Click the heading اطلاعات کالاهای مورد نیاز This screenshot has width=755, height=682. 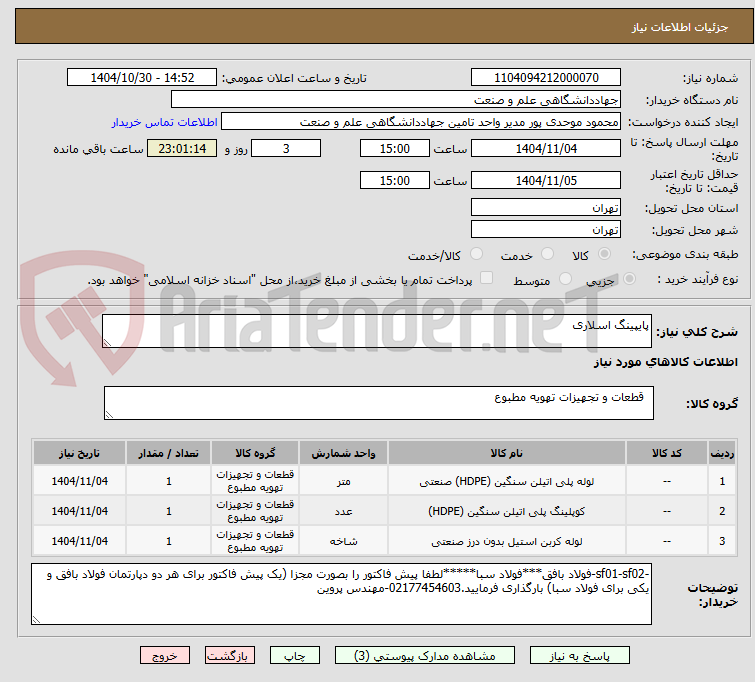tap(665, 362)
